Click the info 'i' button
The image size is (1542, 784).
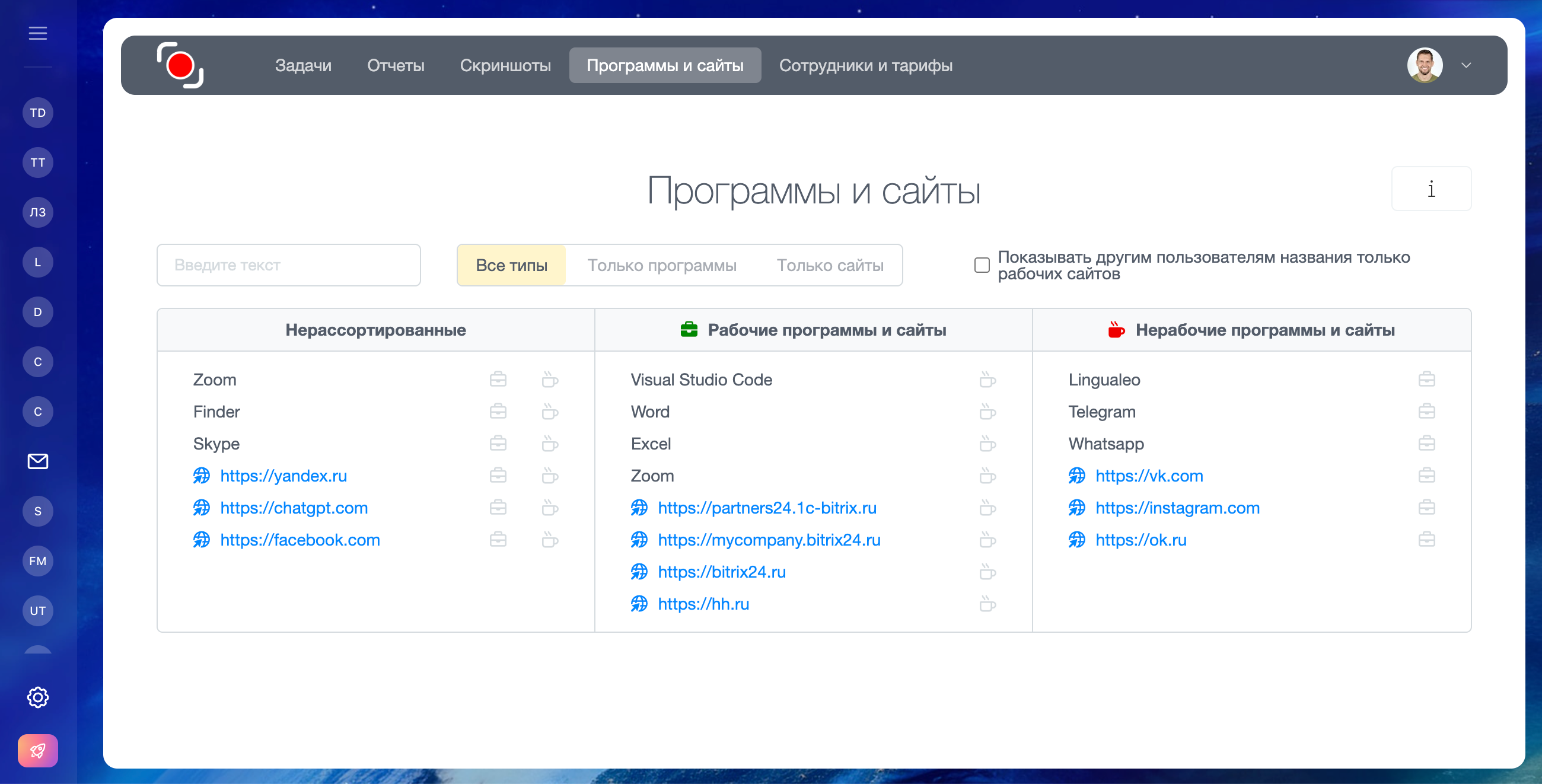click(x=1431, y=189)
